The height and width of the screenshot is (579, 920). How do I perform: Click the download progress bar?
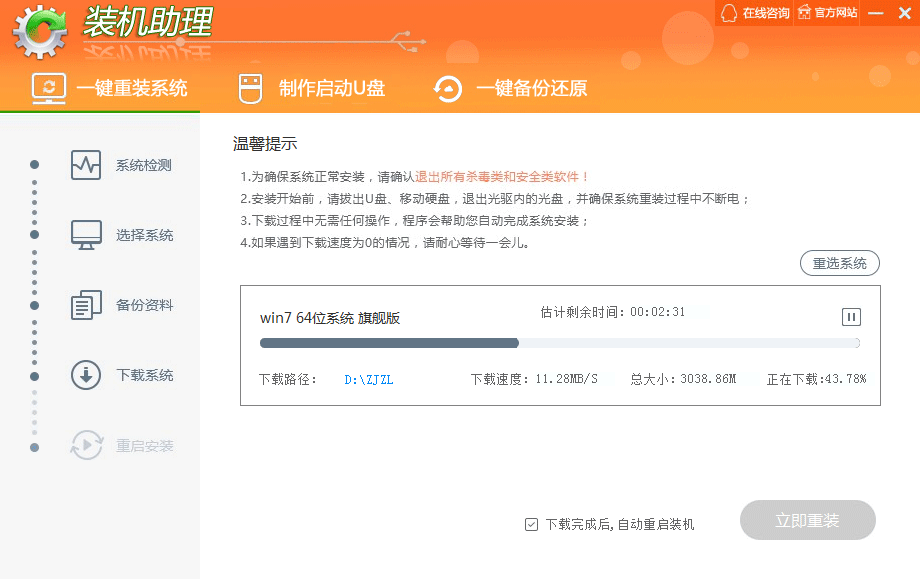560,343
